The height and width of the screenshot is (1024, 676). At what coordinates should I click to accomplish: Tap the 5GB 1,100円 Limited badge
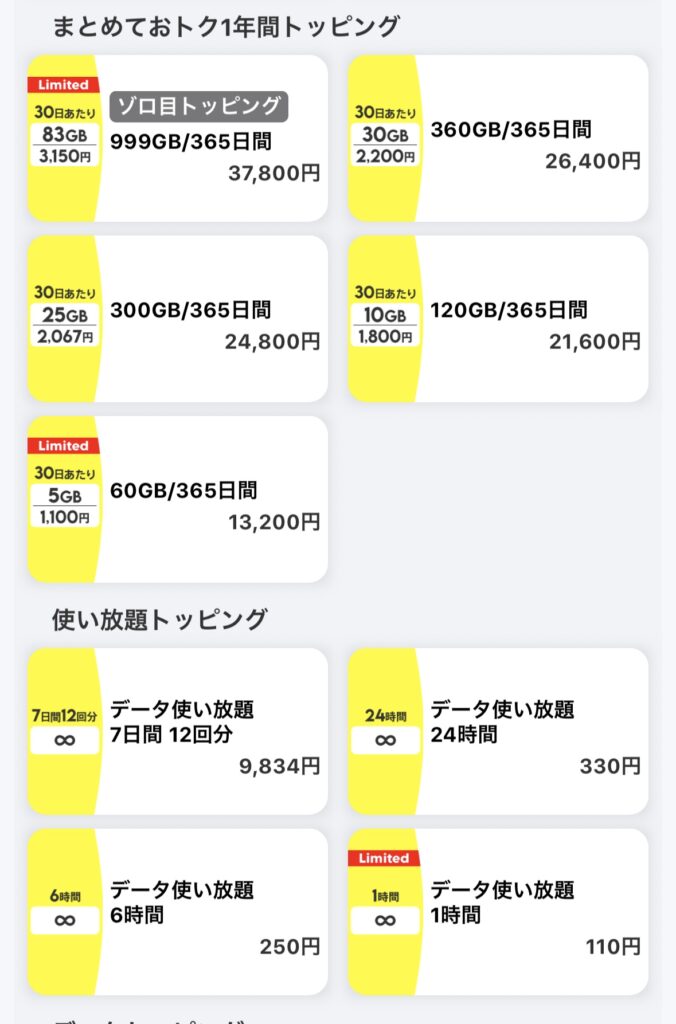tap(65, 496)
